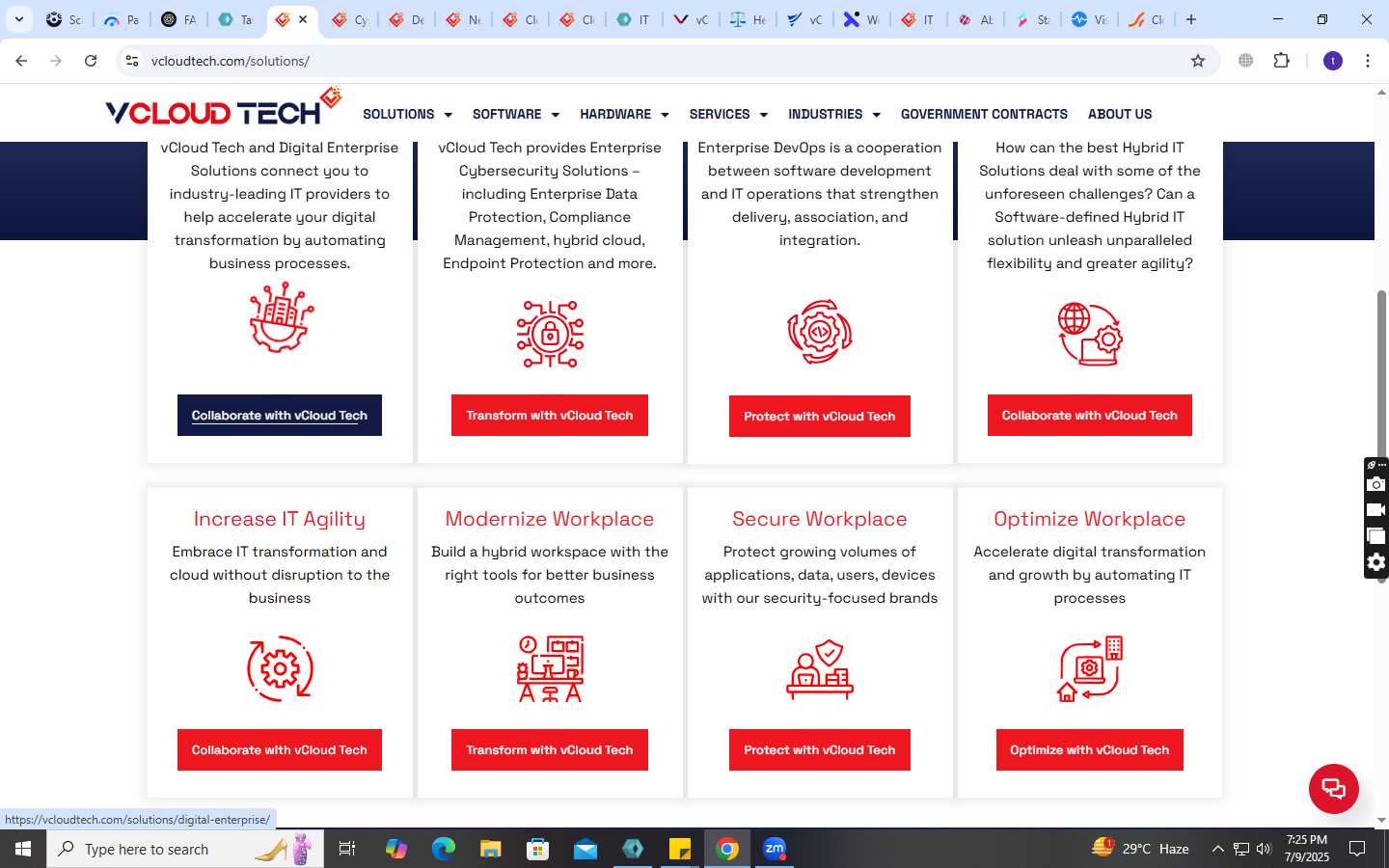The image size is (1389, 868).
Task: Click Optimize with vCloud Tech button
Action: 1090,750
